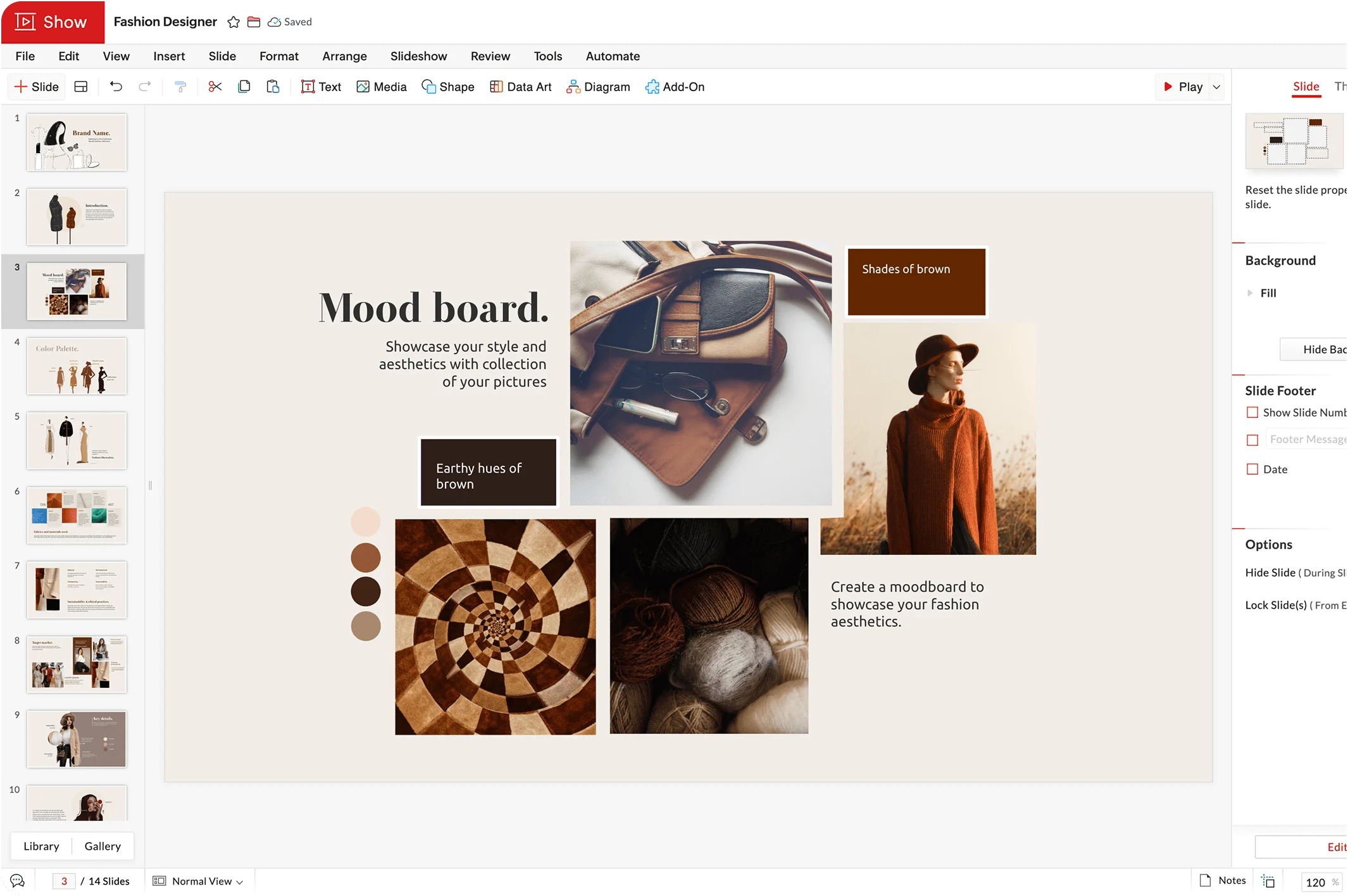The width and height of the screenshot is (1348, 896).
Task: Click the Notes button
Action: [x=1223, y=880]
